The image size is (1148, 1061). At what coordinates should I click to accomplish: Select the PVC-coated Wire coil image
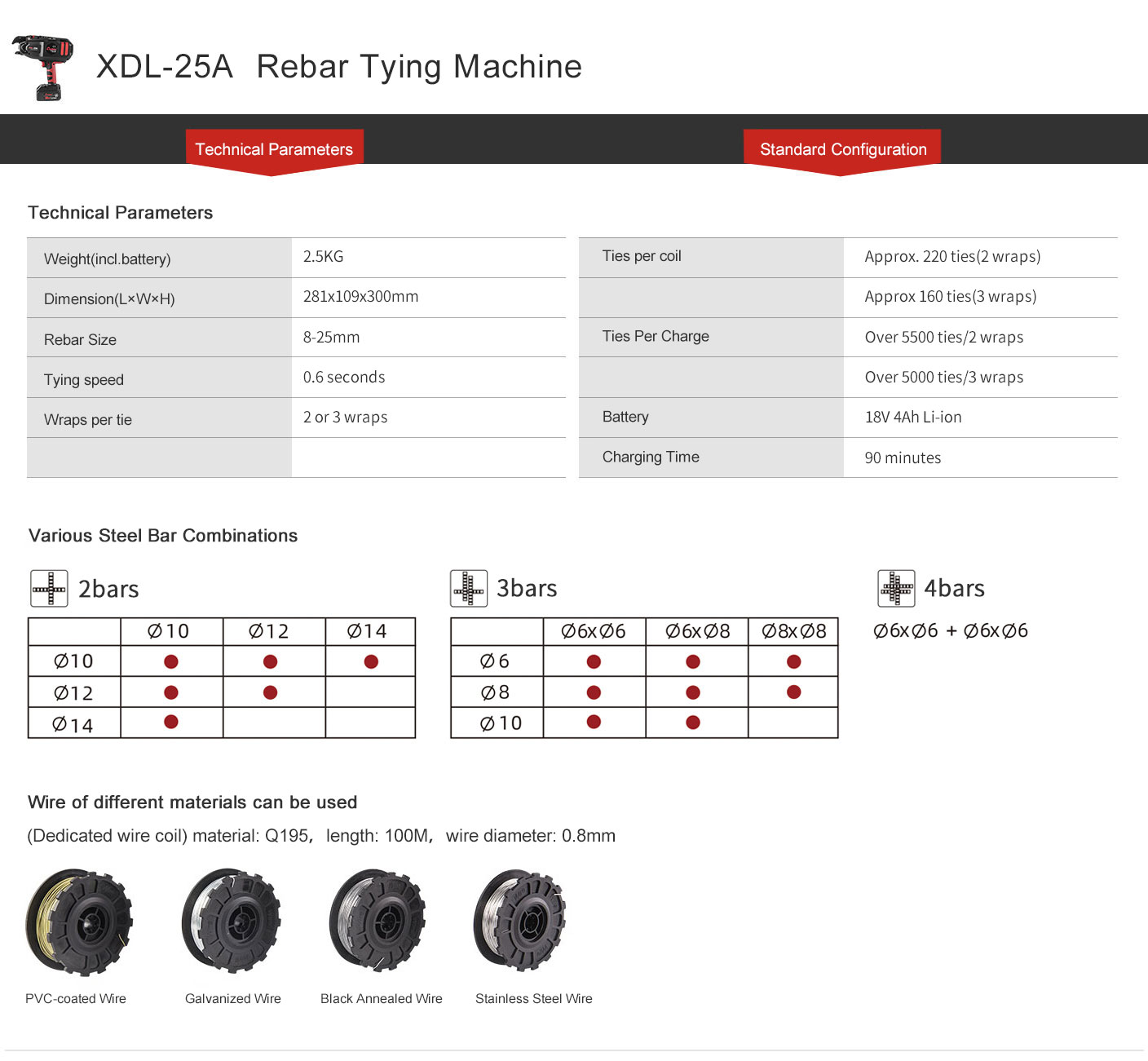tap(79, 922)
